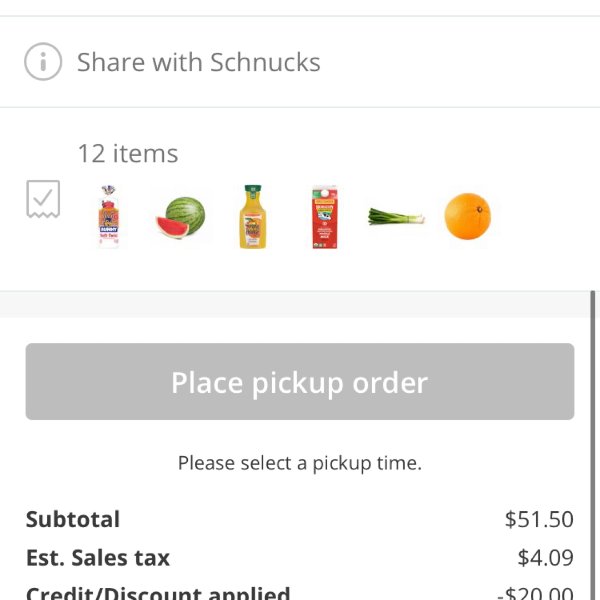Click the receipt checkmark icon beside items
Viewport: 600px width, 600px height.
[x=43, y=199]
